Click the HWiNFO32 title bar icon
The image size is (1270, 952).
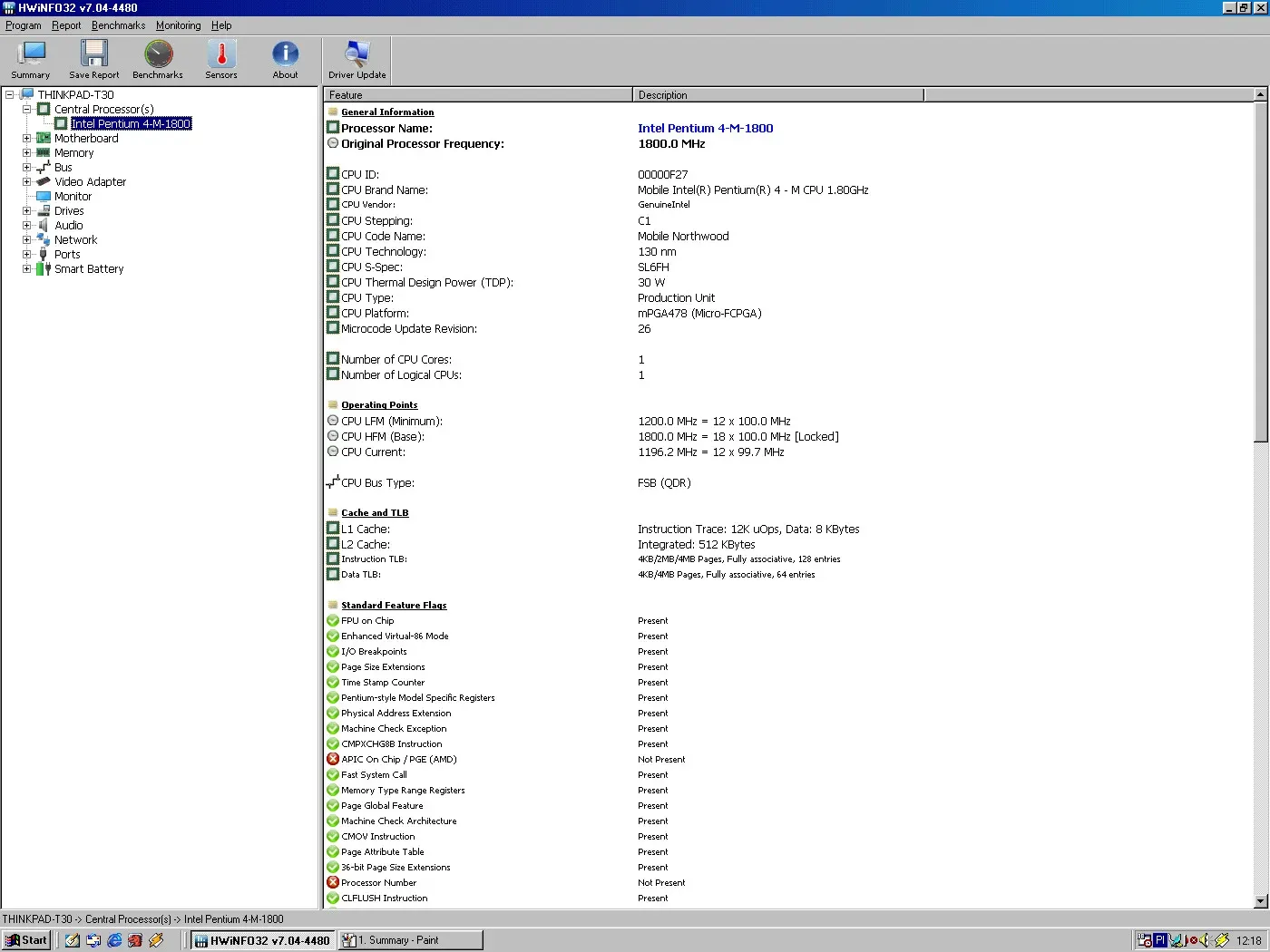(x=9, y=7)
